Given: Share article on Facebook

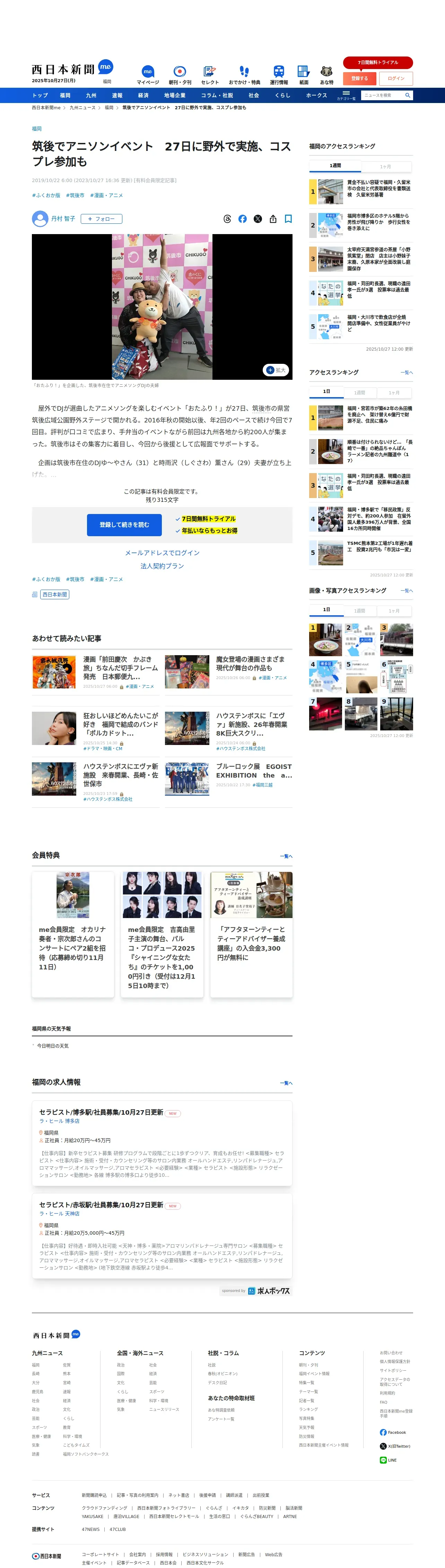Looking at the screenshot, I should pos(243,219).
